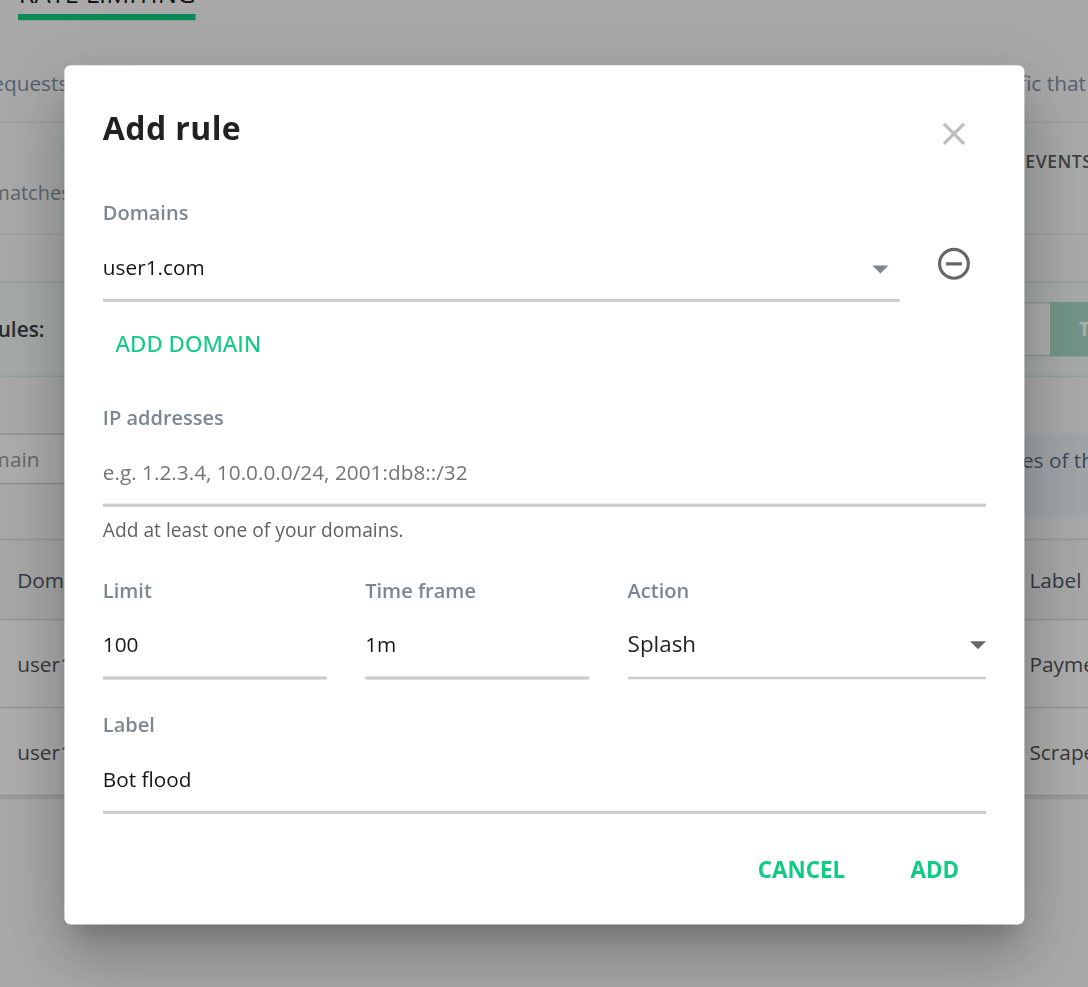The image size is (1088, 987).
Task: Open the user1.com domain dropdown
Action: [x=501, y=269]
